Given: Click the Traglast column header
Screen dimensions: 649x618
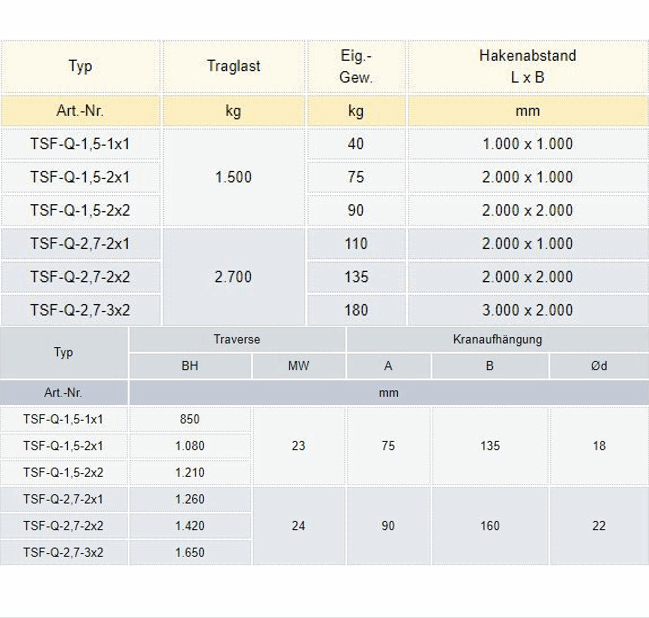Looking at the screenshot, I should [233, 66].
